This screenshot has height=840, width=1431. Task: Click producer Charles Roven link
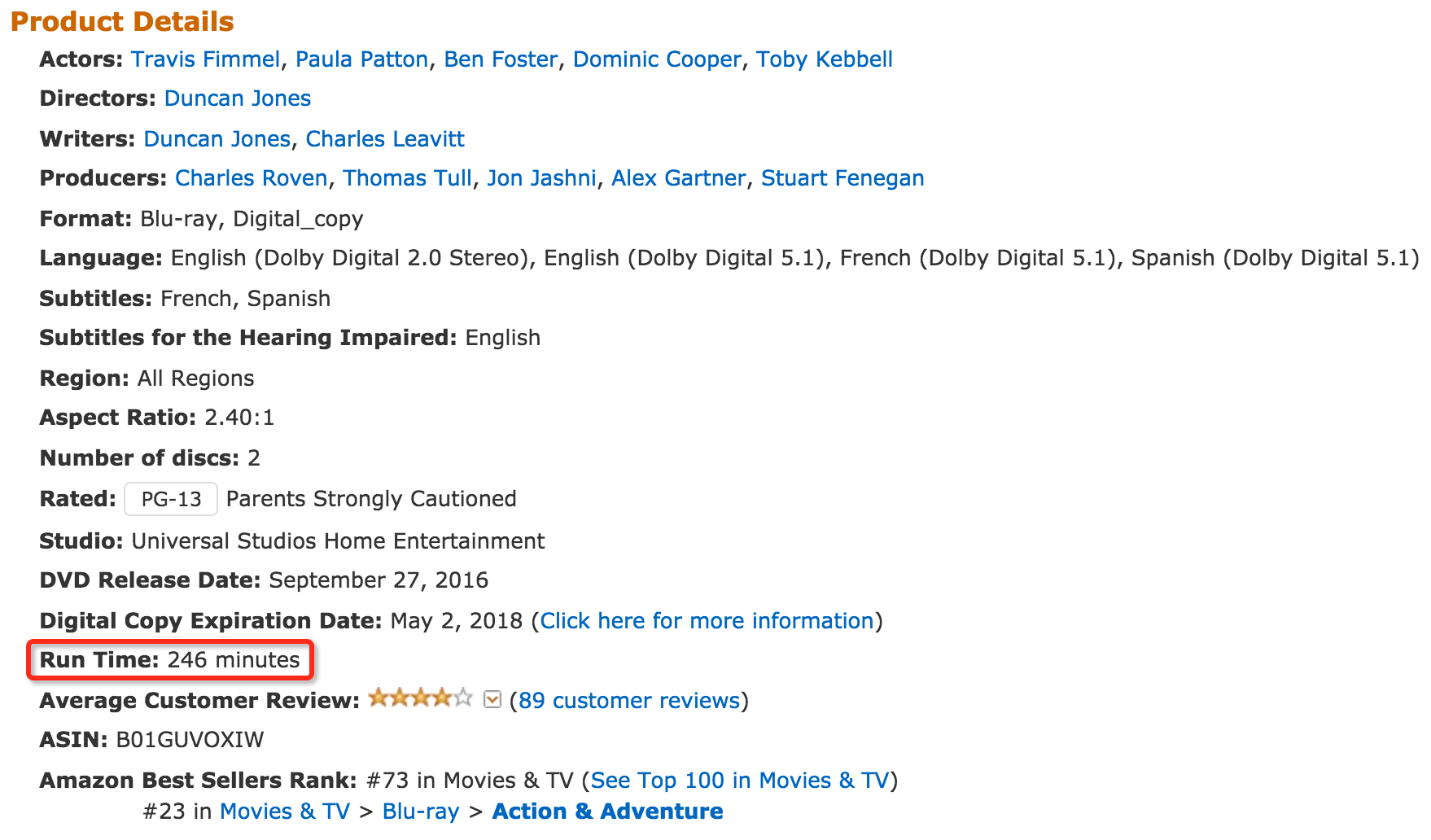coord(251,178)
